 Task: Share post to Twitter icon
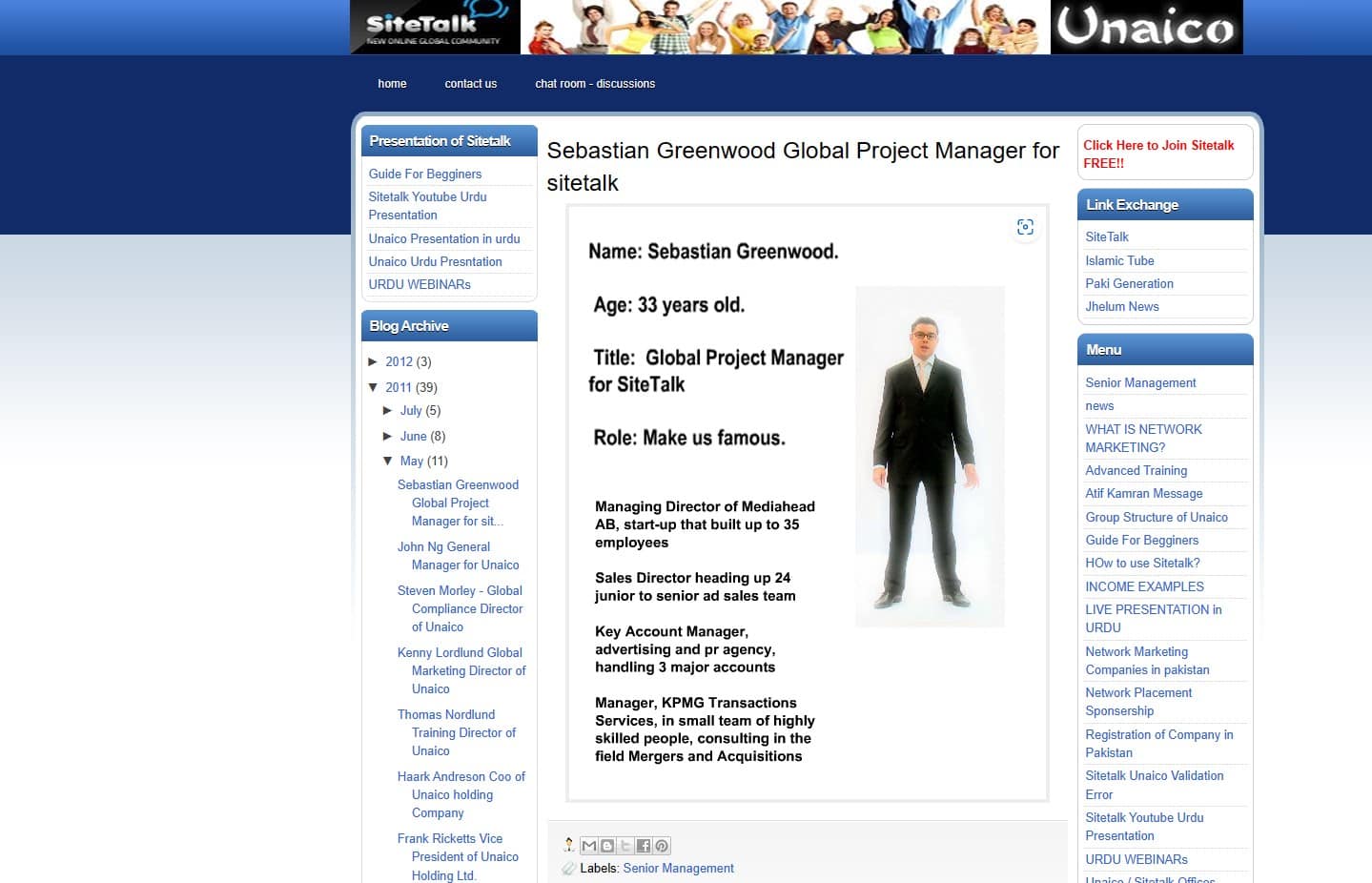tap(625, 846)
